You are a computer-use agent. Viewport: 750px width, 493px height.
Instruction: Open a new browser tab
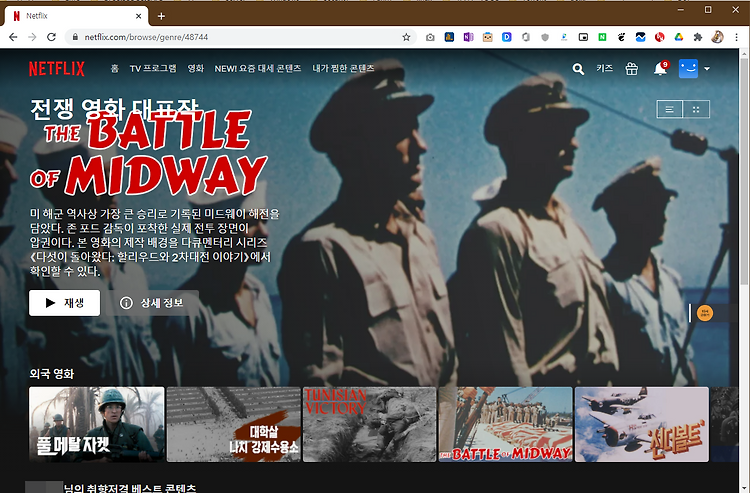(x=161, y=16)
